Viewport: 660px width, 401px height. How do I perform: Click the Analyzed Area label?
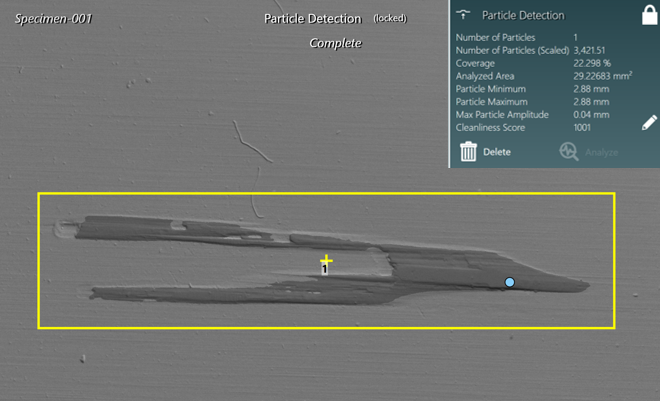[485, 76]
